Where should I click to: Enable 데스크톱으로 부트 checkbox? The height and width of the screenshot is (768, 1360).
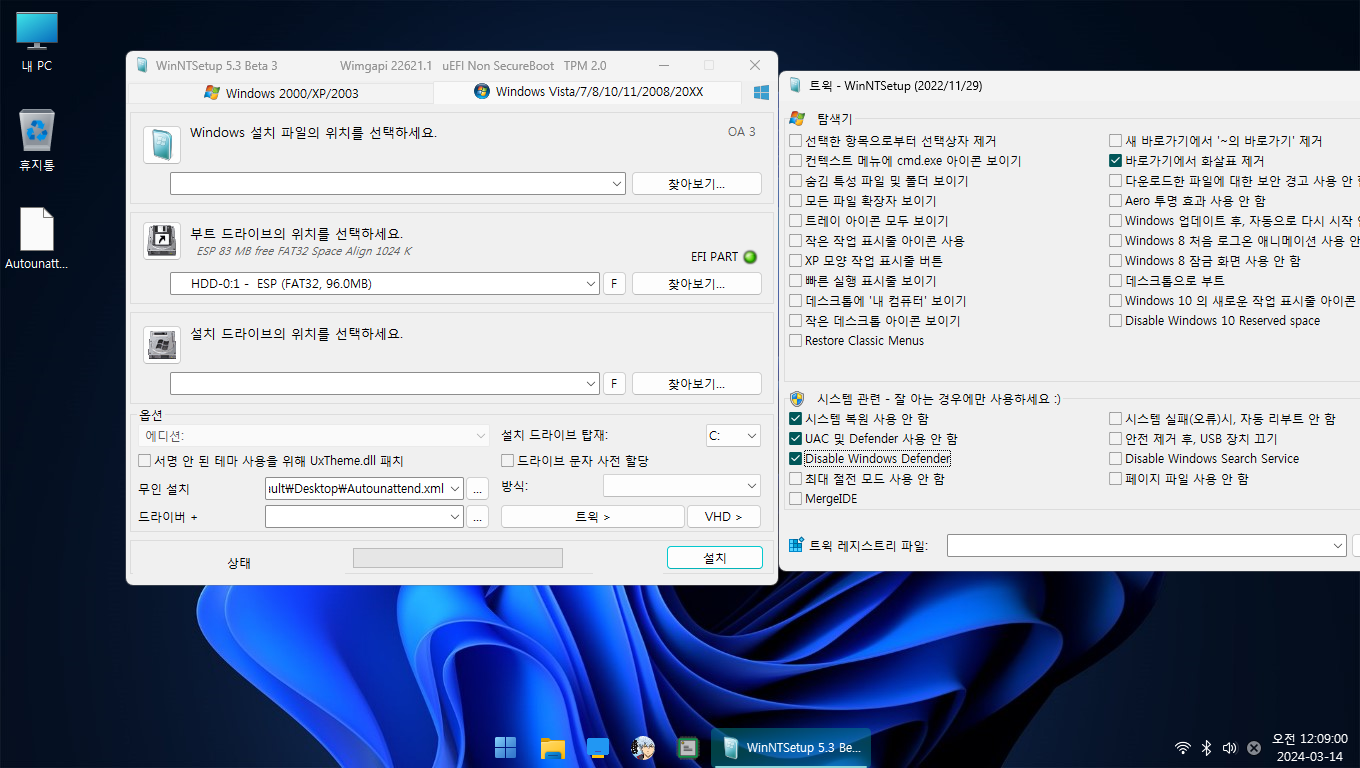[x=1116, y=281]
